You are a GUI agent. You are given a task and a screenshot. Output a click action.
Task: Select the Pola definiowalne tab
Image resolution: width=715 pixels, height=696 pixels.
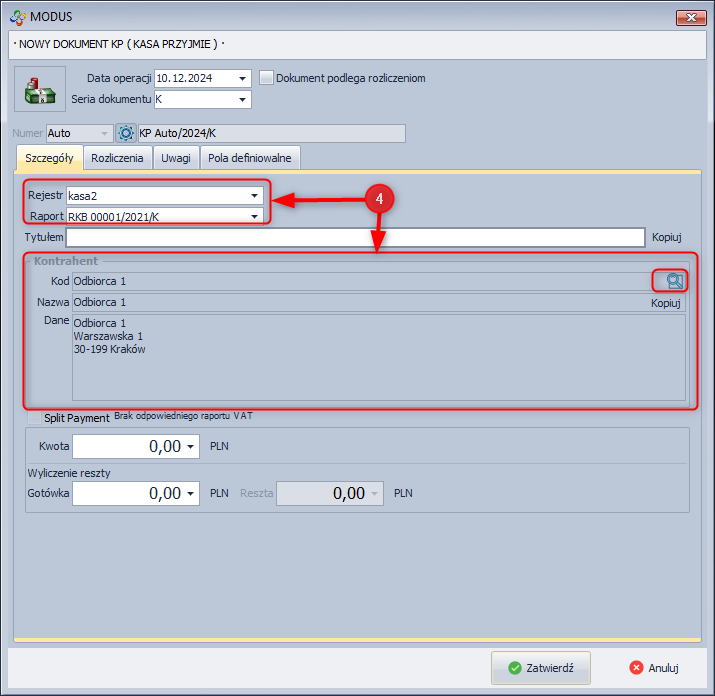click(250, 158)
